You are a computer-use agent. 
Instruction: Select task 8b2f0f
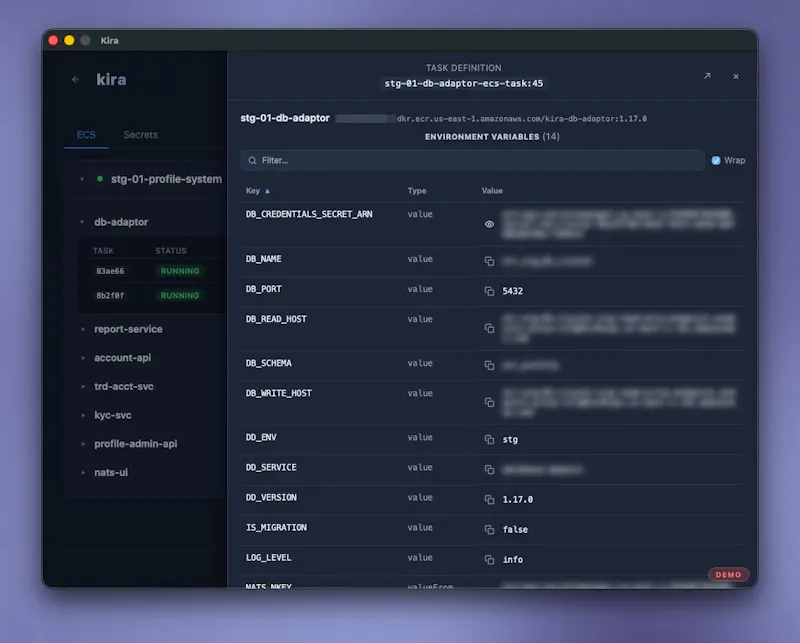tap(110, 295)
